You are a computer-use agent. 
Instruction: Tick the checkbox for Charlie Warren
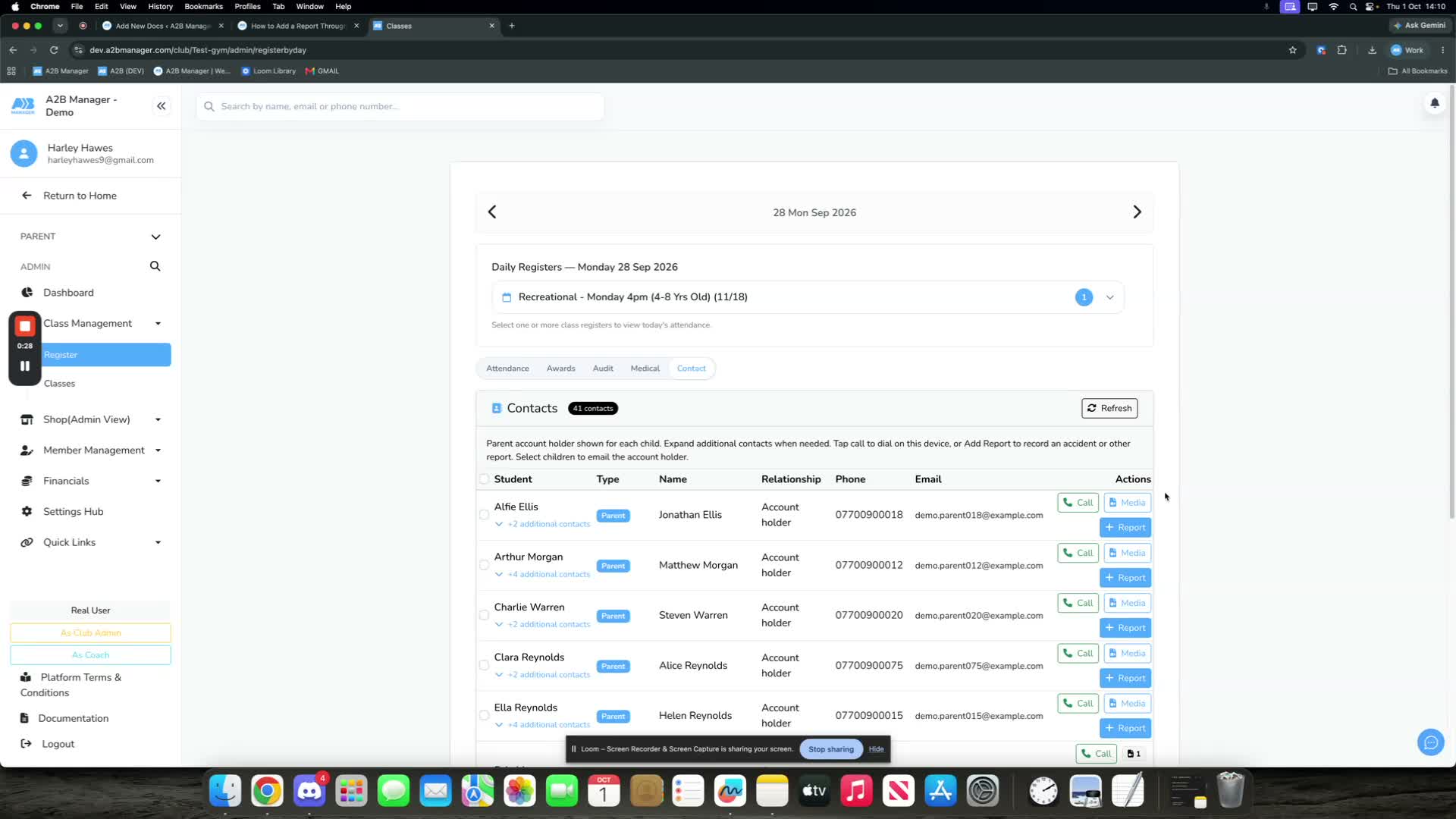484,615
